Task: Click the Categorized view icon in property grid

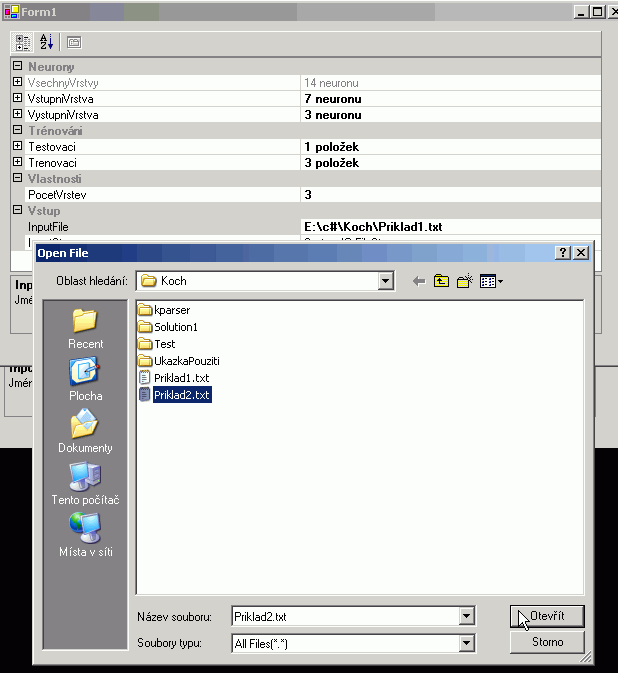Action: (x=23, y=42)
